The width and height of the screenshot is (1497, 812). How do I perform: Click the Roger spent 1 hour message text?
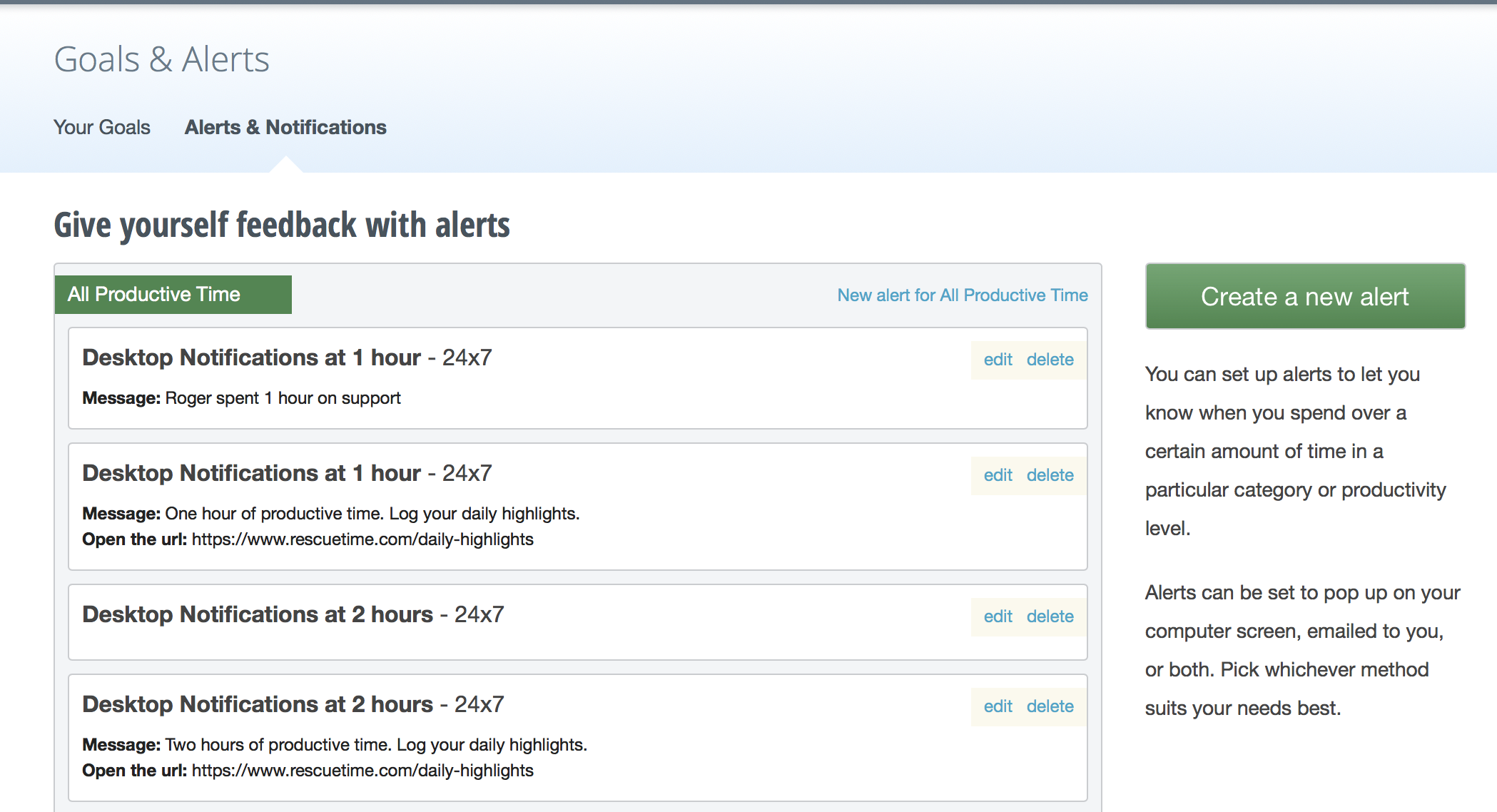coord(283,398)
